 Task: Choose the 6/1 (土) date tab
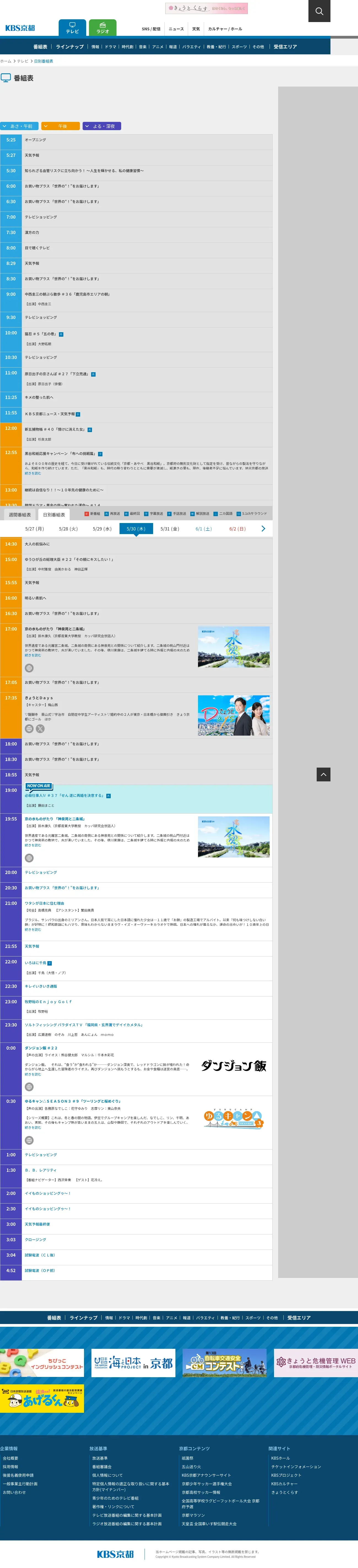204,528
